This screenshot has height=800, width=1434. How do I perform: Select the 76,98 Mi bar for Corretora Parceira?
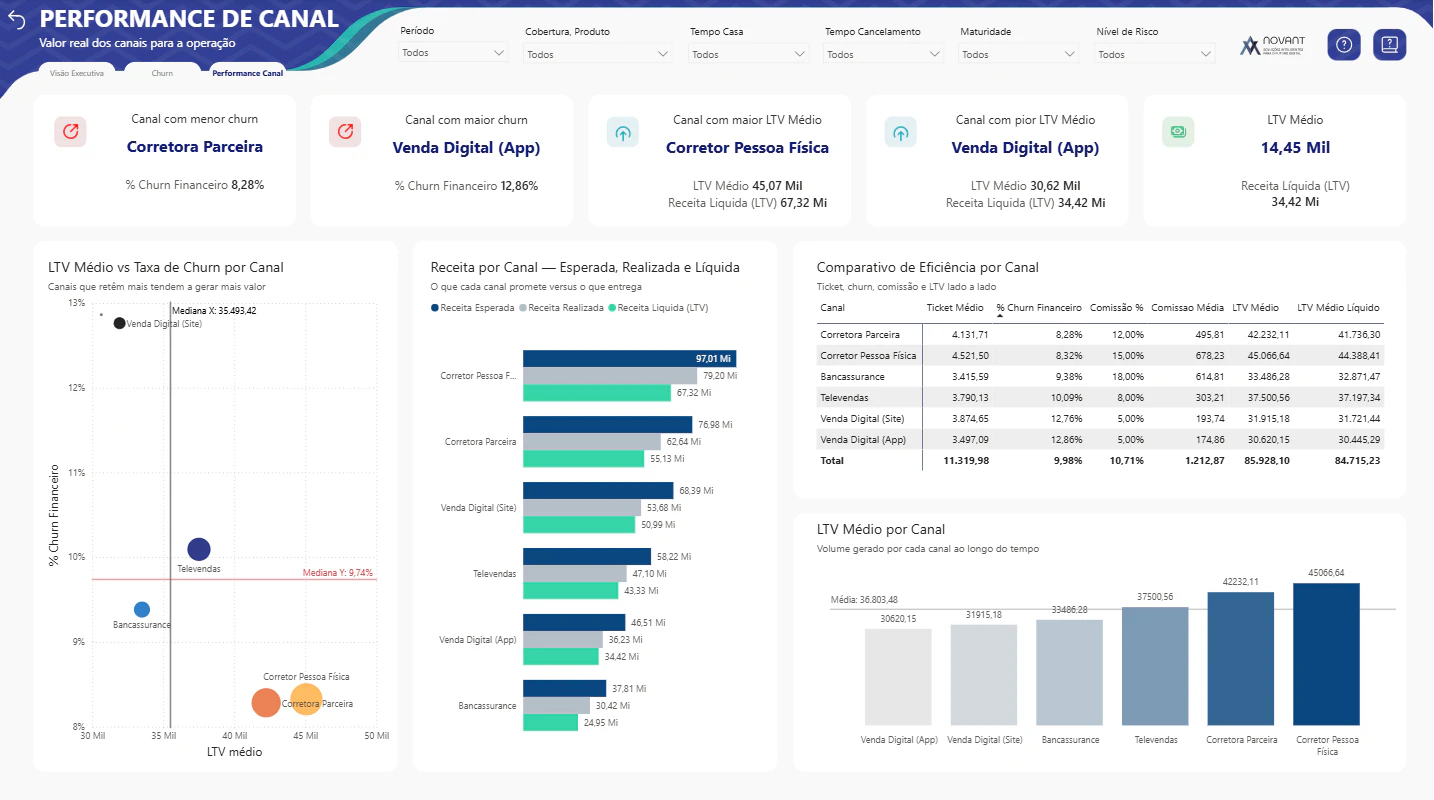pos(608,425)
